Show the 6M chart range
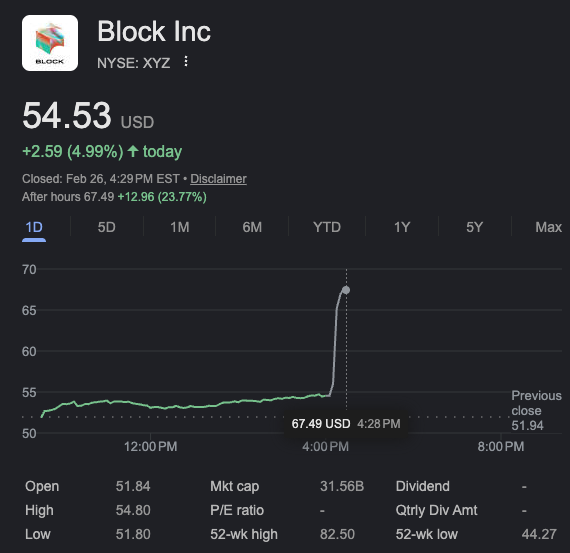 [x=252, y=227]
